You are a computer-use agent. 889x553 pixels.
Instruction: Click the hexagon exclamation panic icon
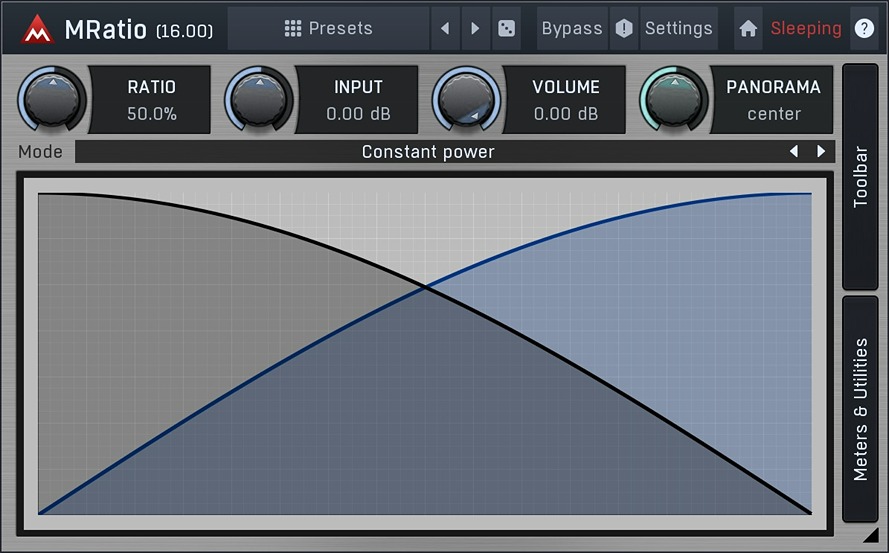click(x=624, y=28)
